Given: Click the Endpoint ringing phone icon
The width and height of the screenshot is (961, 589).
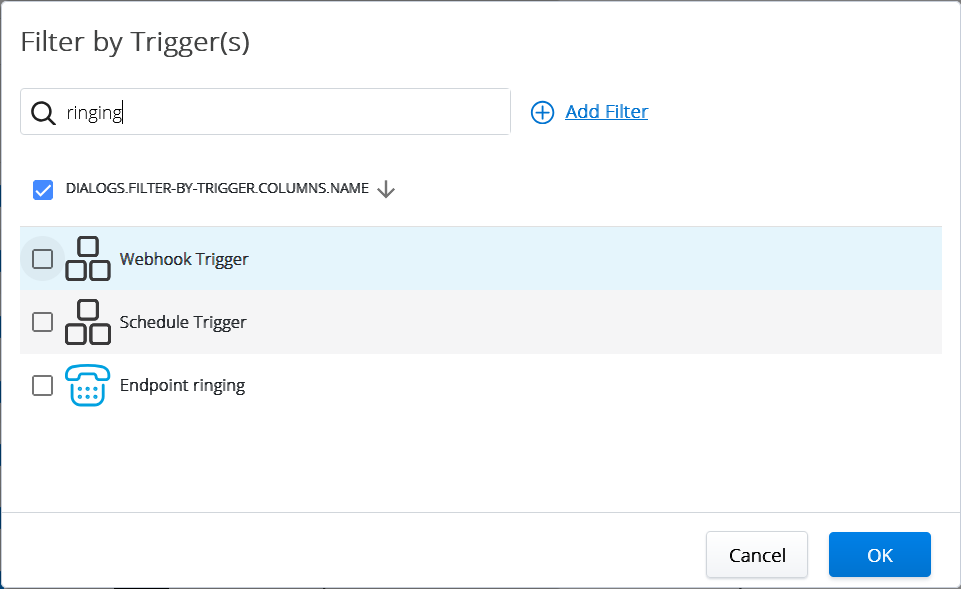Looking at the screenshot, I should [x=88, y=384].
